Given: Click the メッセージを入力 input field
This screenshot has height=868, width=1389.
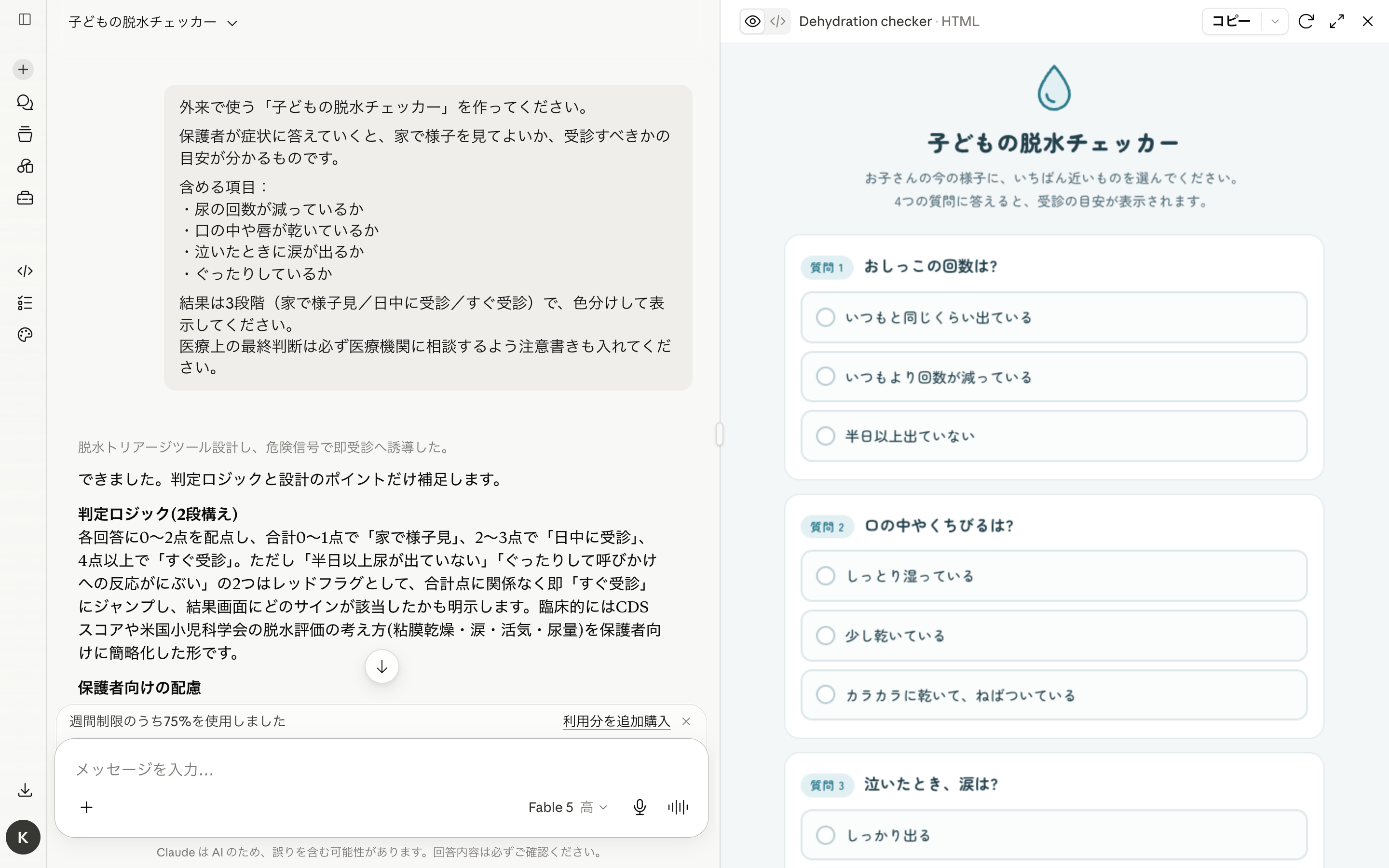Looking at the screenshot, I should point(381,769).
